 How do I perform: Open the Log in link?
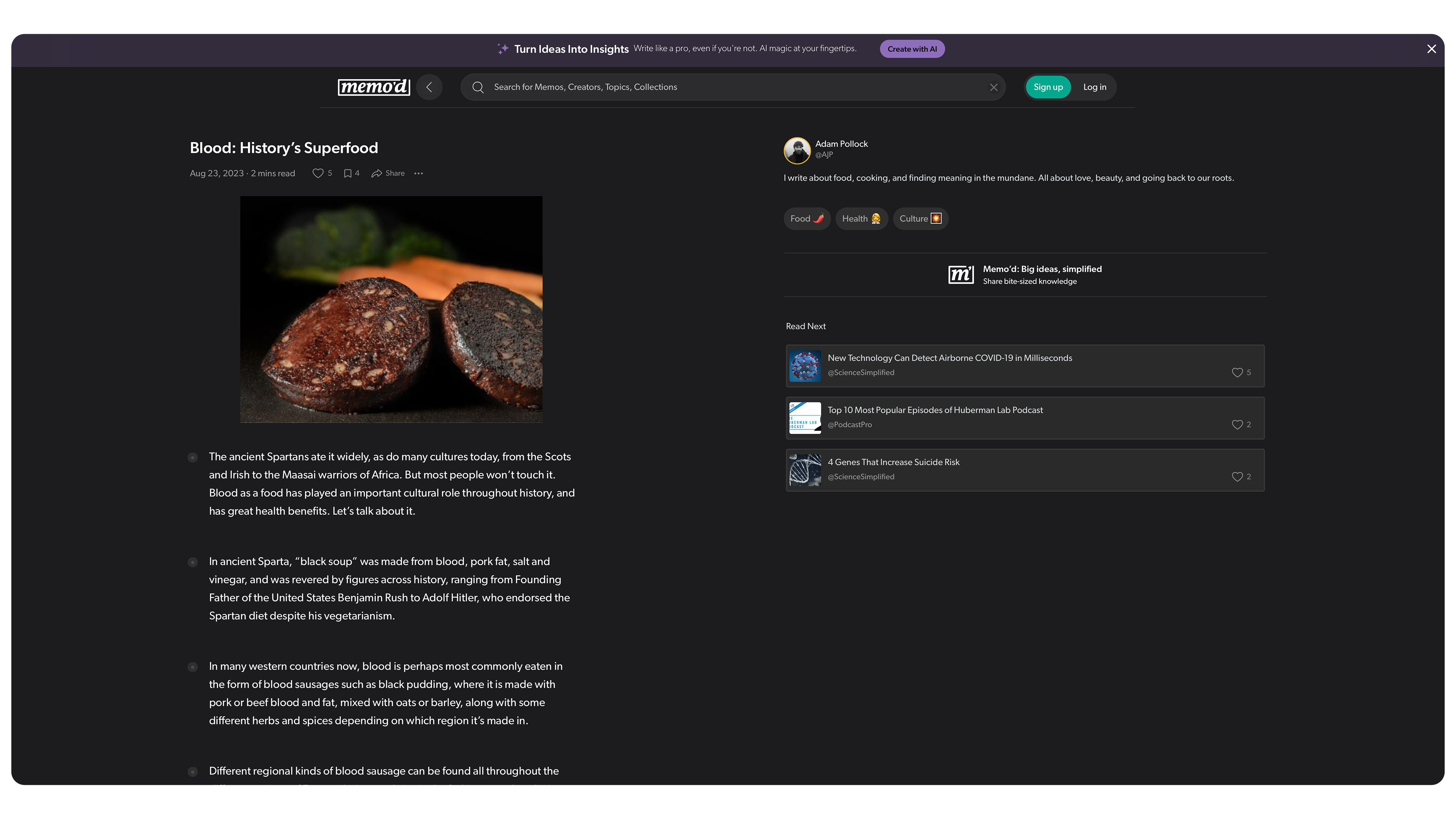(x=1094, y=87)
